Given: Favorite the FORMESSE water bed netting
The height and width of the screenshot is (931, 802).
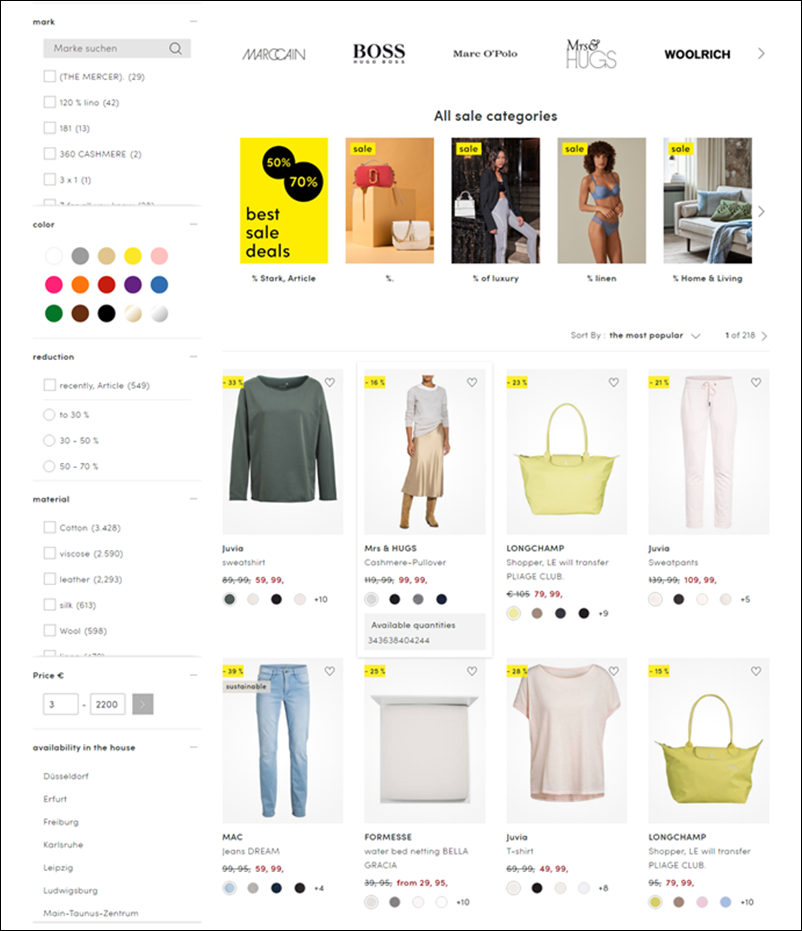Looking at the screenshot, I should click(472, 671).
